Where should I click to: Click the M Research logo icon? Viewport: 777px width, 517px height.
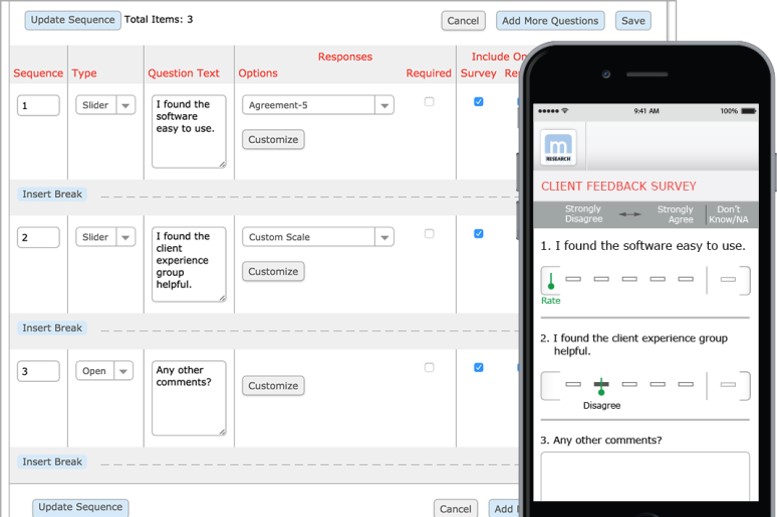558,148
